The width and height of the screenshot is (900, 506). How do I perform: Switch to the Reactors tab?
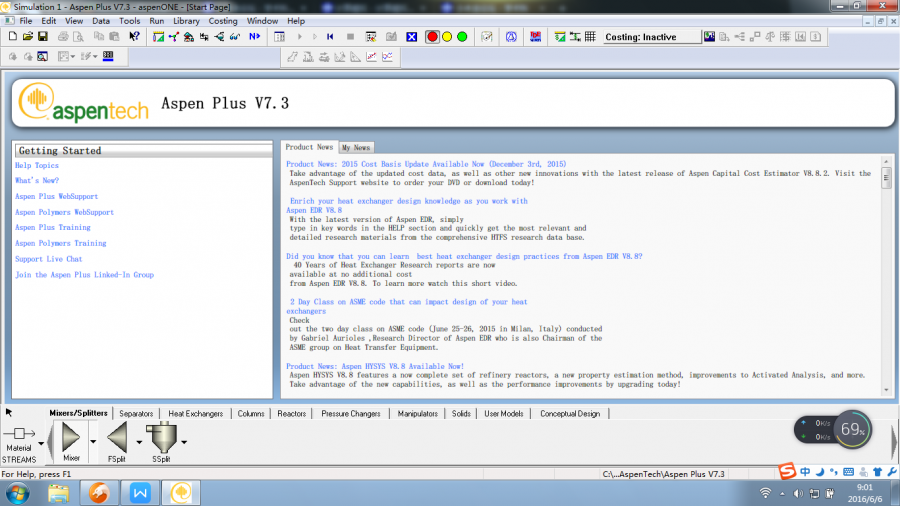coord(292,414)
